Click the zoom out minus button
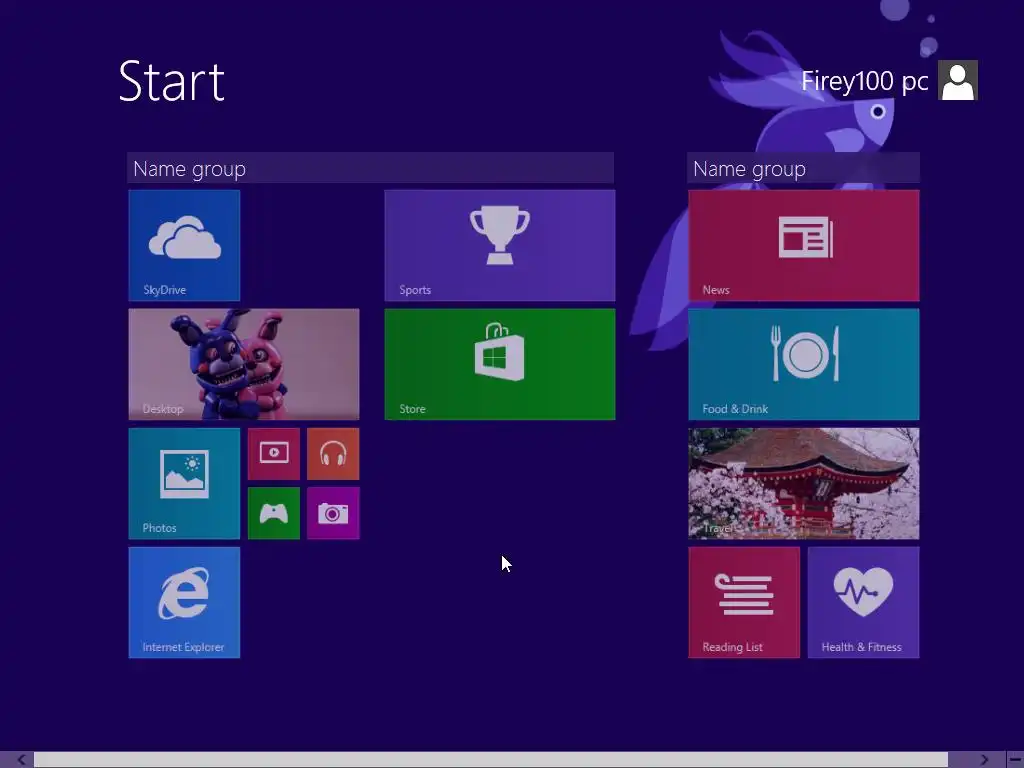Viewport: 1024px width, 768px height. 1015,760
